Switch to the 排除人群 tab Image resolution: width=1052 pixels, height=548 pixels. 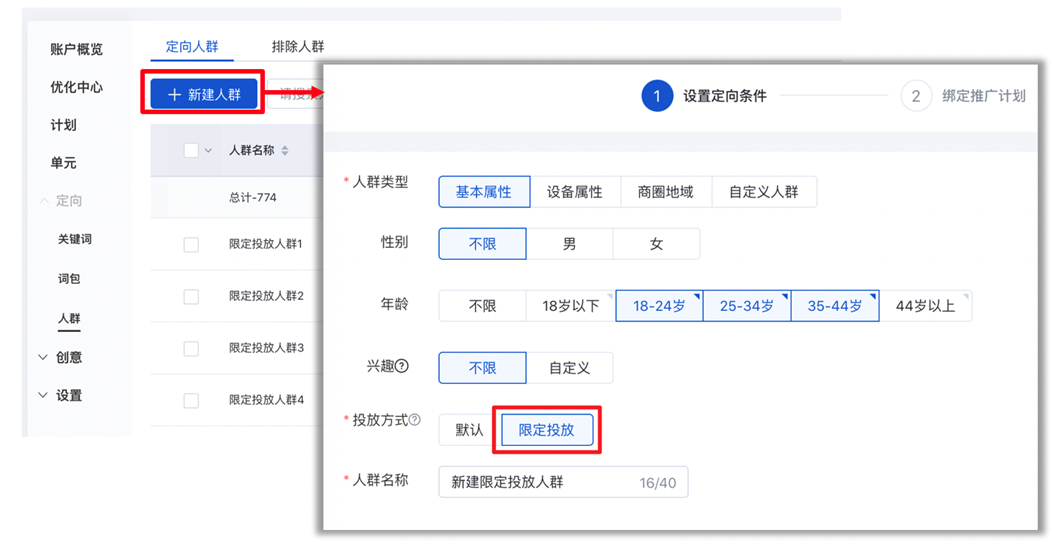298,46
